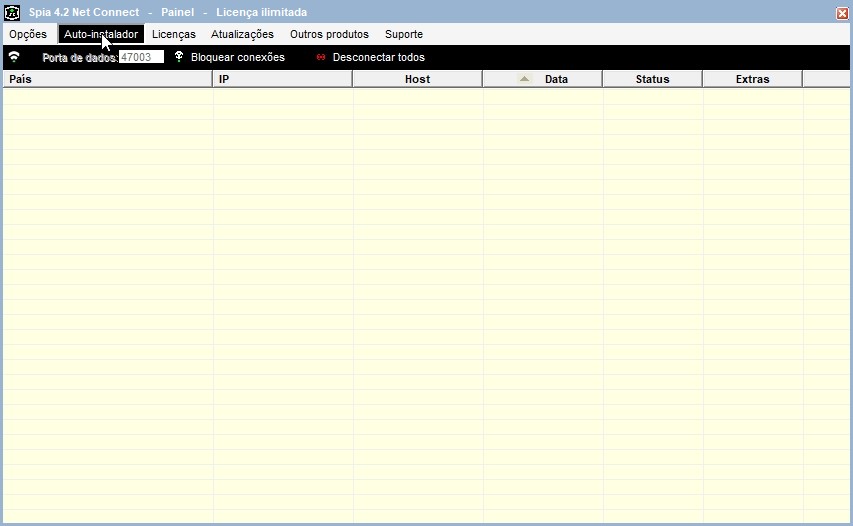
Task: Sort by the Data column header
Action: 542,79
